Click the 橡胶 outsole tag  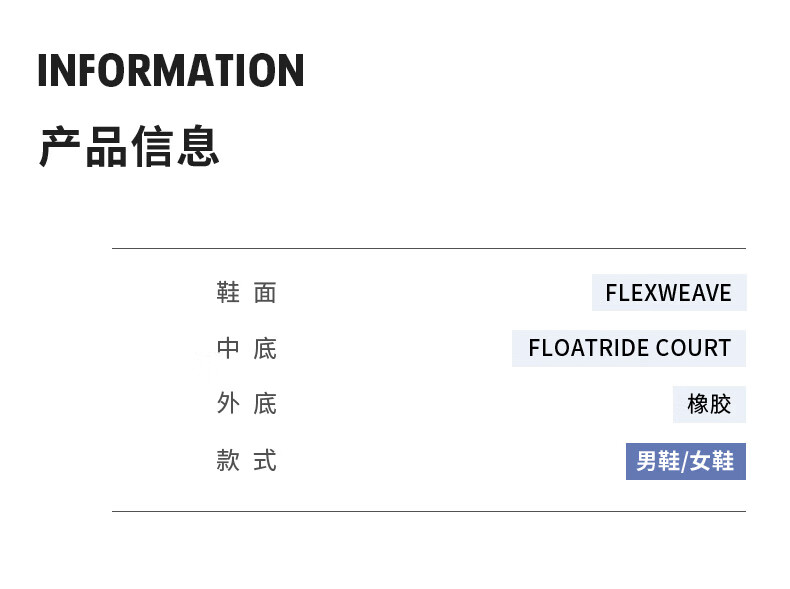[x=709, y=404]
